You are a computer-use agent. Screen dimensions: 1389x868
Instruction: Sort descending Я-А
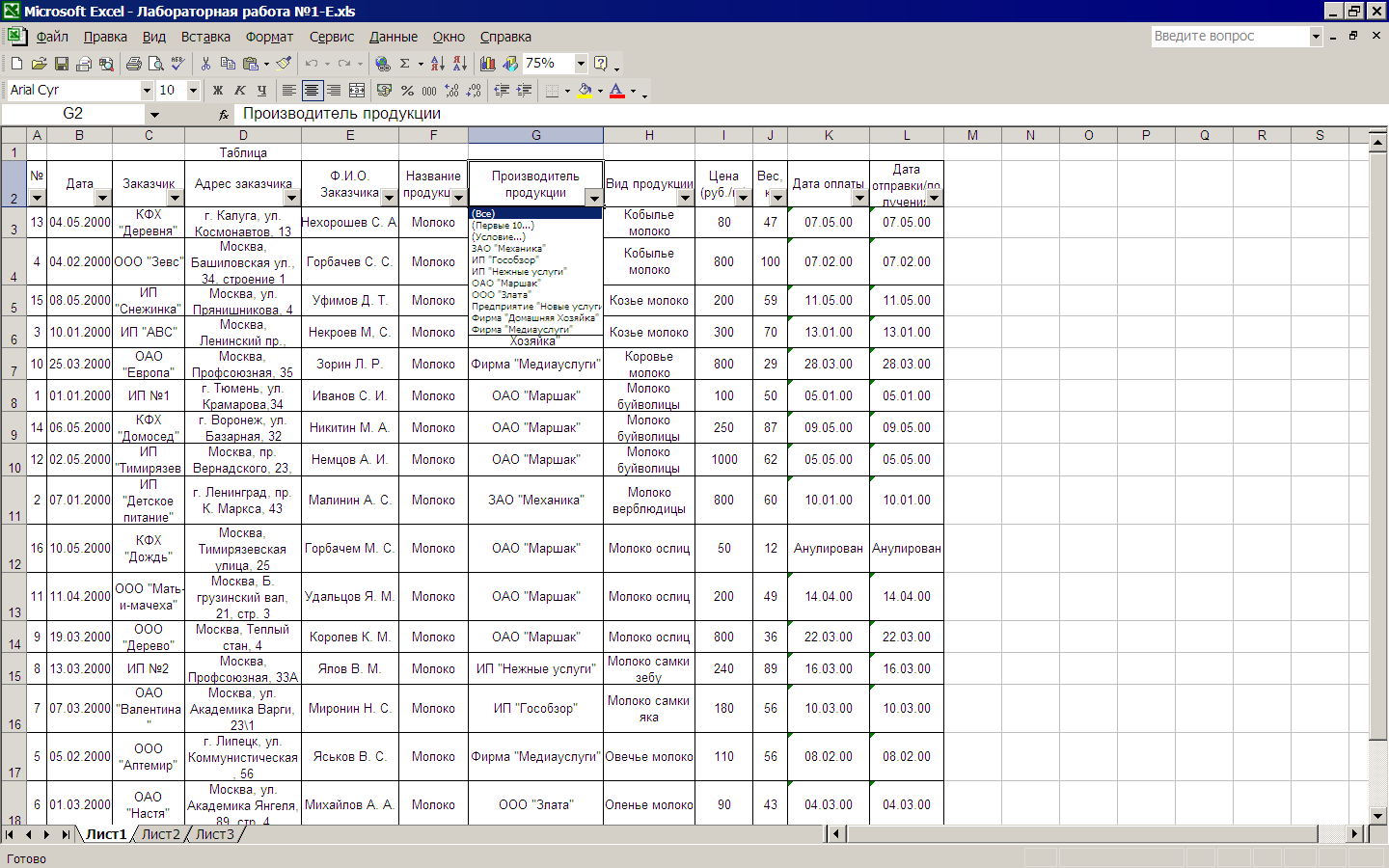coord(460,64)
